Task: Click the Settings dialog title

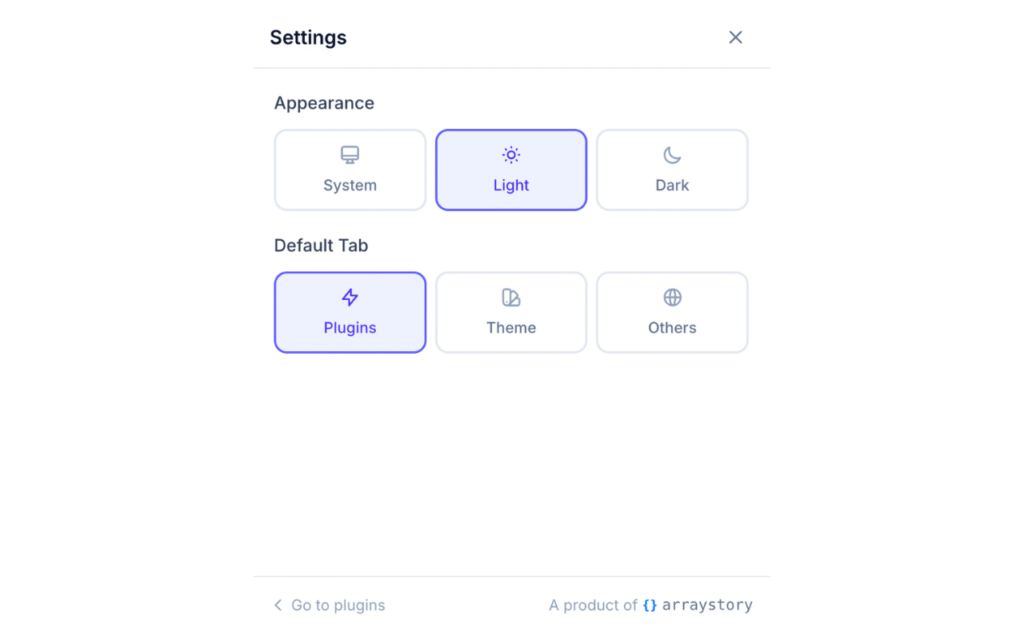Action: [x=307, y=37]
